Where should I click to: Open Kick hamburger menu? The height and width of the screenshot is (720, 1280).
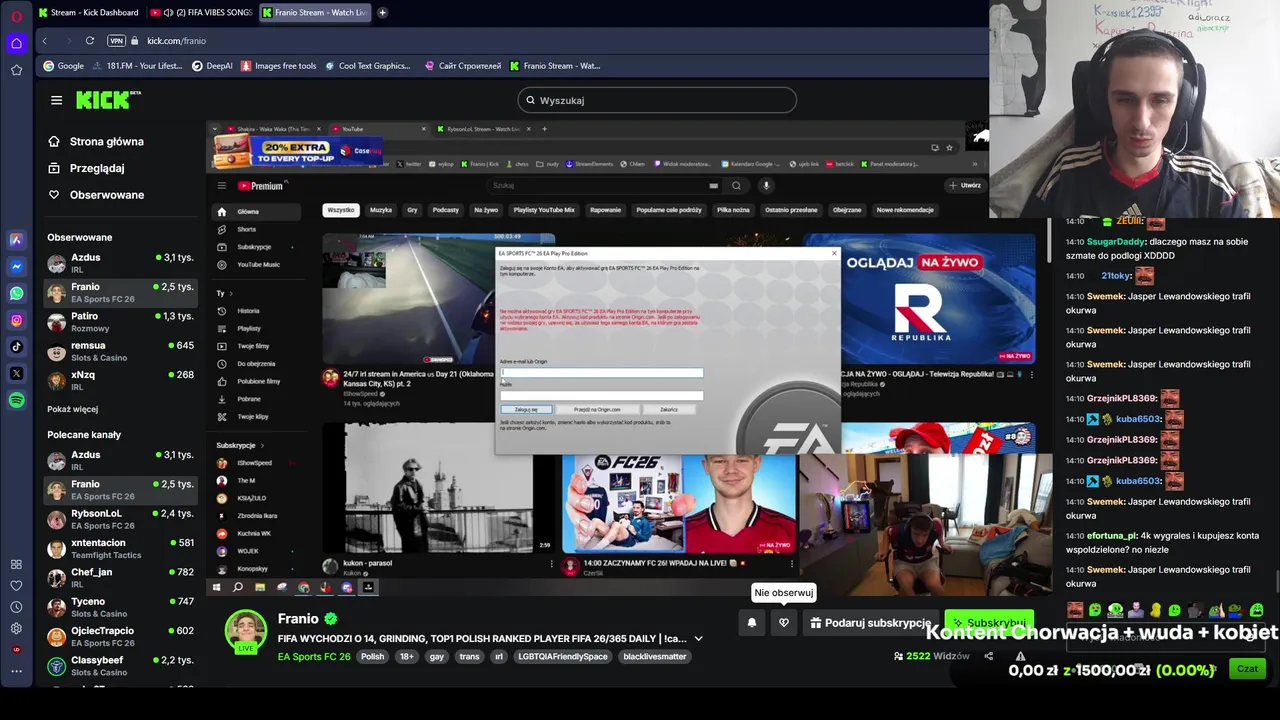56,100
